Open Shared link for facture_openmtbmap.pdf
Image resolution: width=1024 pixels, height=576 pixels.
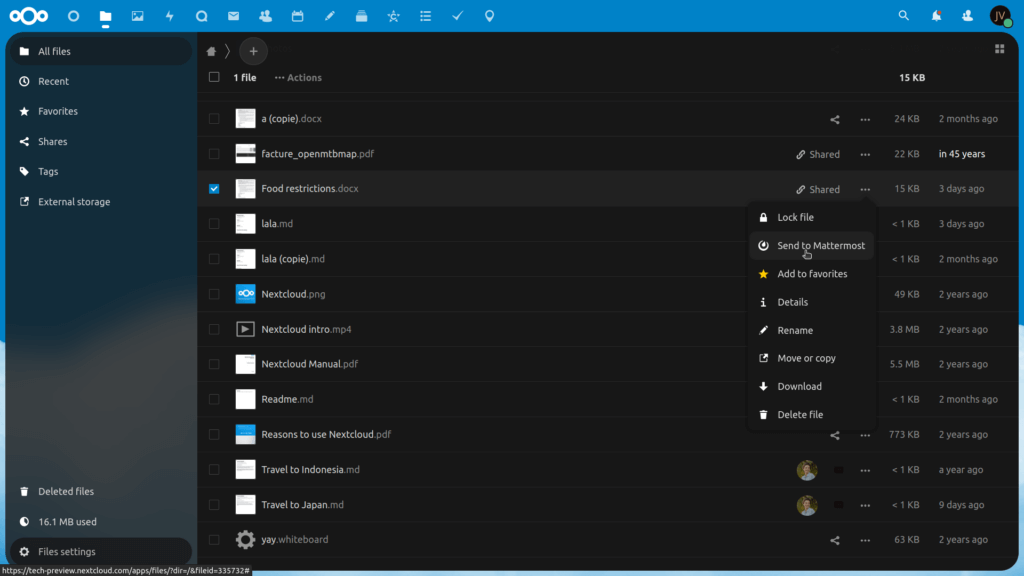coord(818,155)
